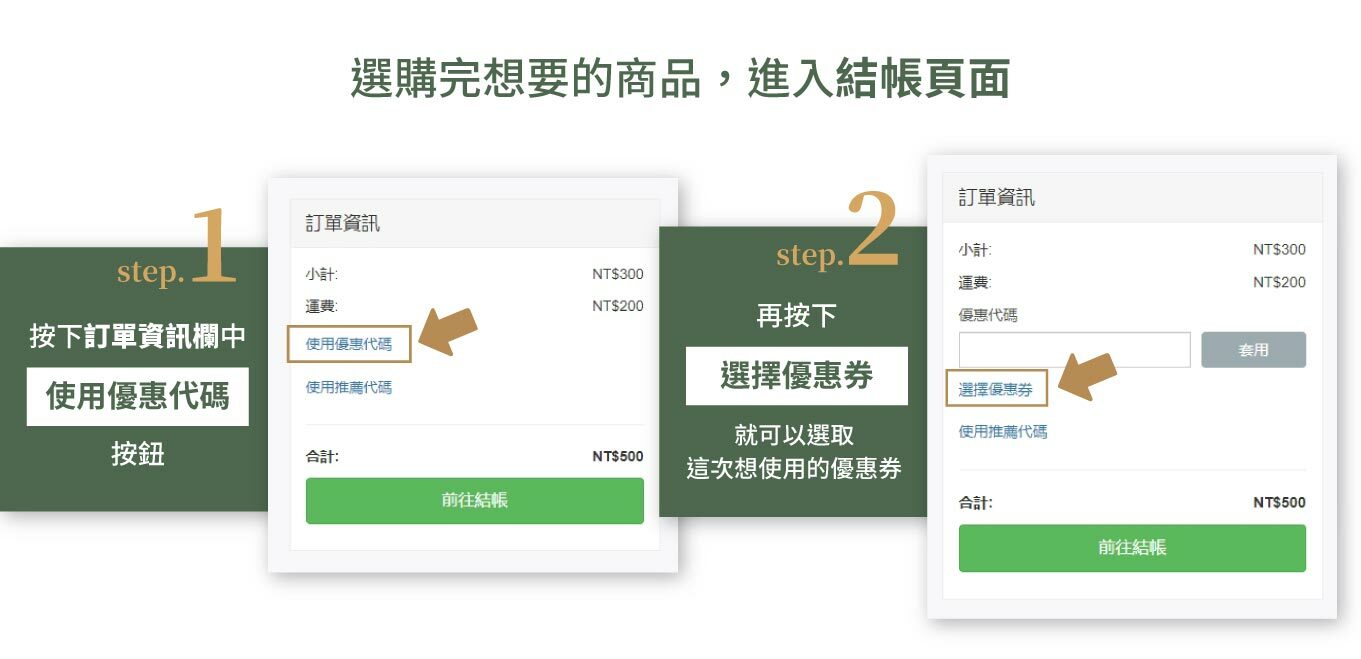
Task: Focus the 優惠代碼 text input field
Action: point(1074,350)
